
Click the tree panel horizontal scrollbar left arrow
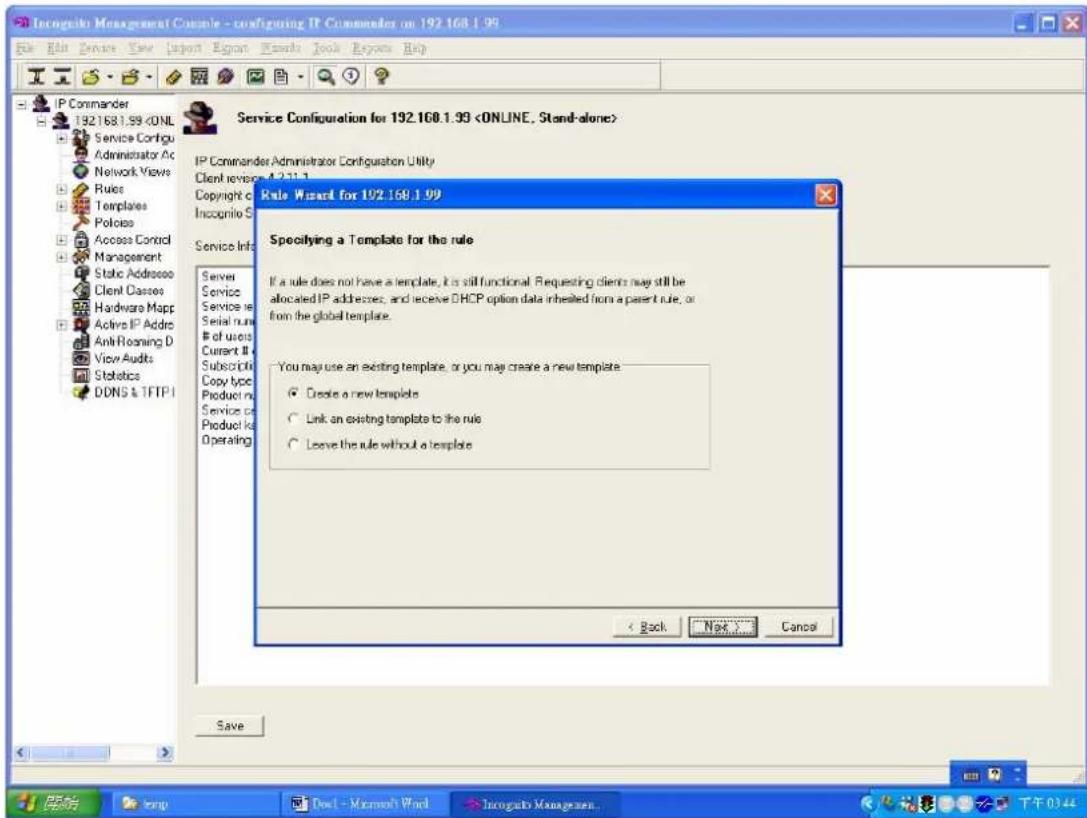click(21, 752)
